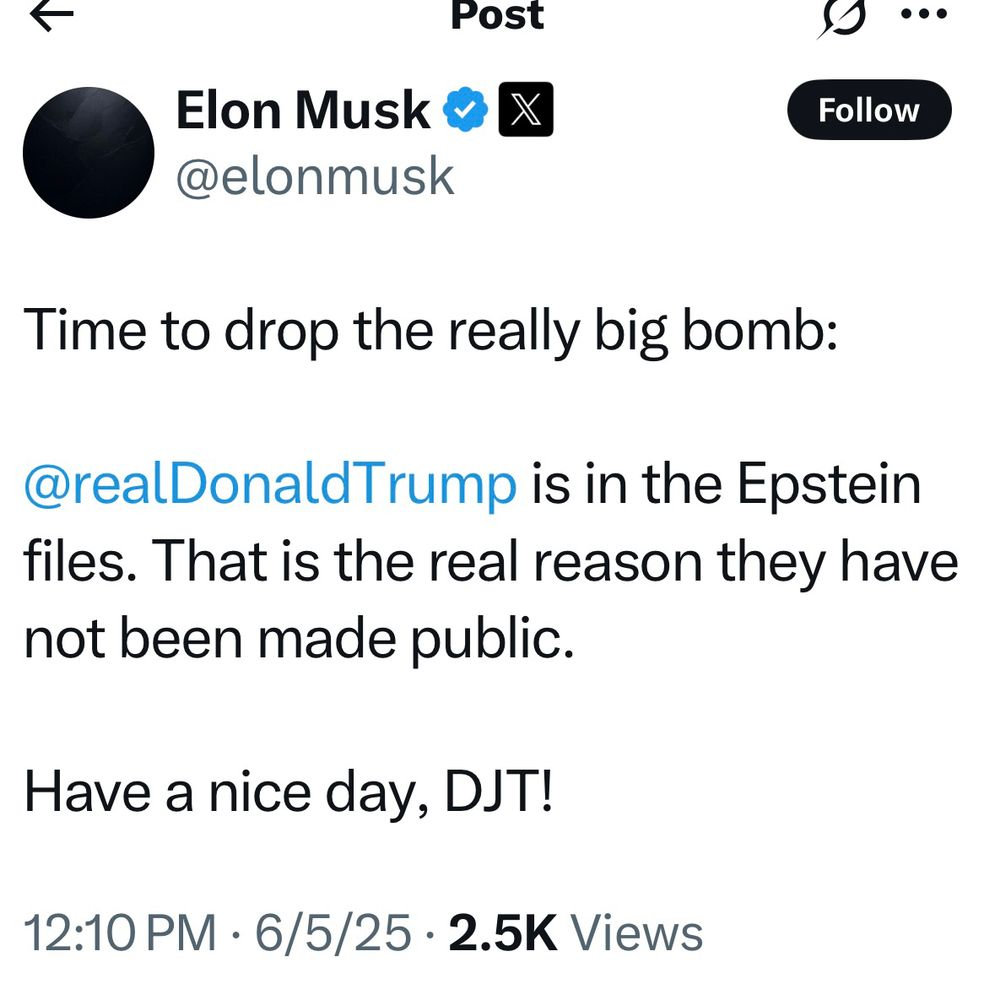995x1000 pixels.
Task: Open the Grok slashed-circle icon
Action: coord(840,18)
